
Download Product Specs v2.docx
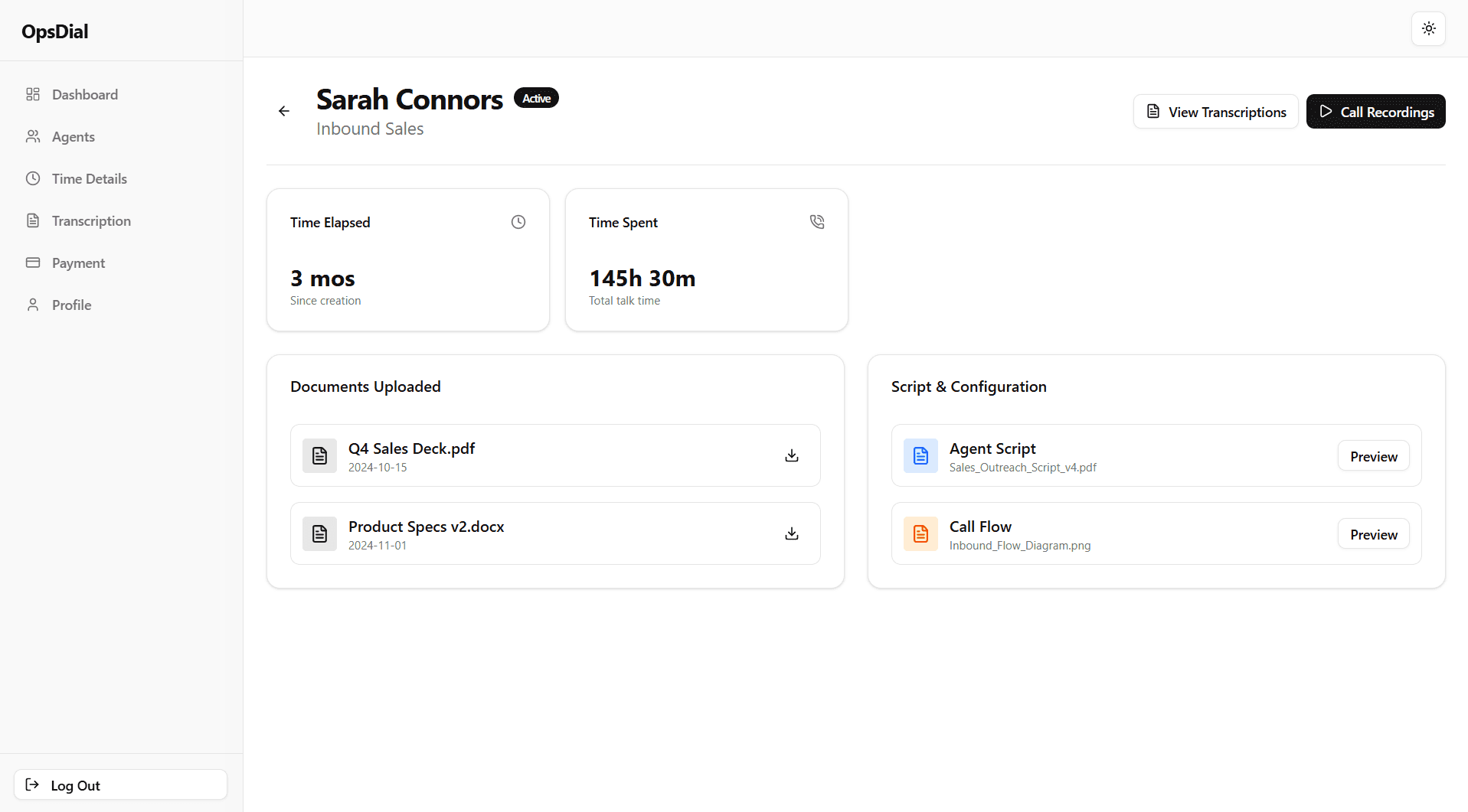[791, 533]
